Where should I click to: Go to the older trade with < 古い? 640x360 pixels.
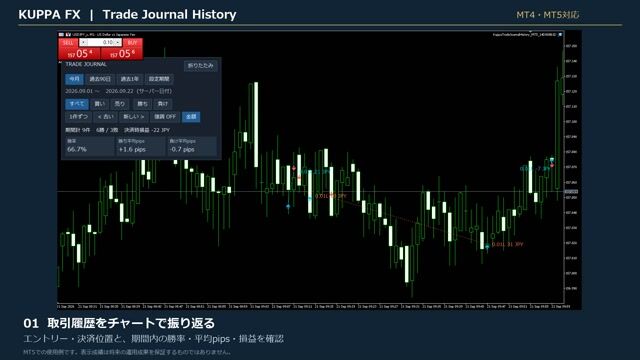(x=106, y=117)
